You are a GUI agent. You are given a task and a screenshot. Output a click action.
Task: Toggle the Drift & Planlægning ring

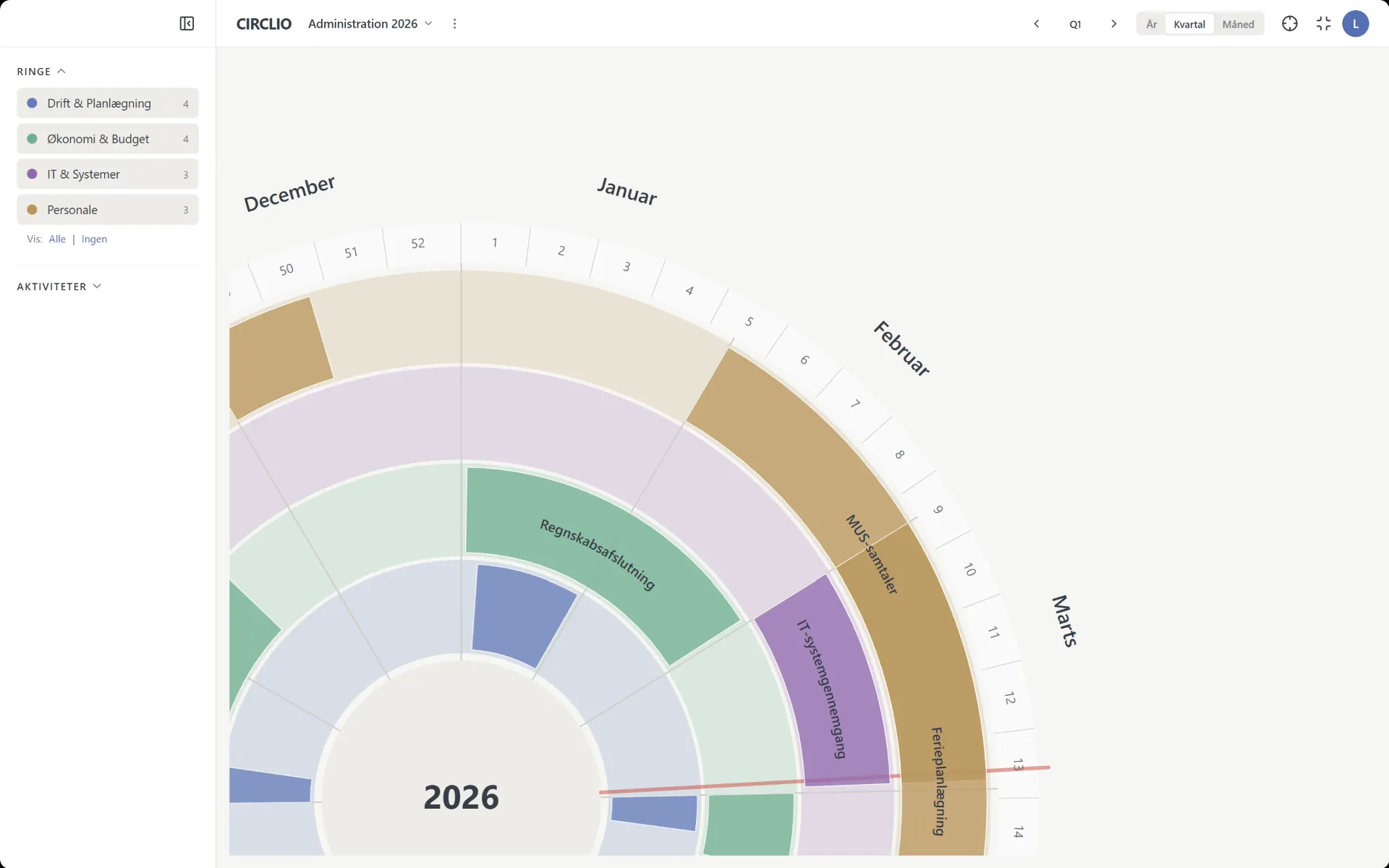[108, 103]
